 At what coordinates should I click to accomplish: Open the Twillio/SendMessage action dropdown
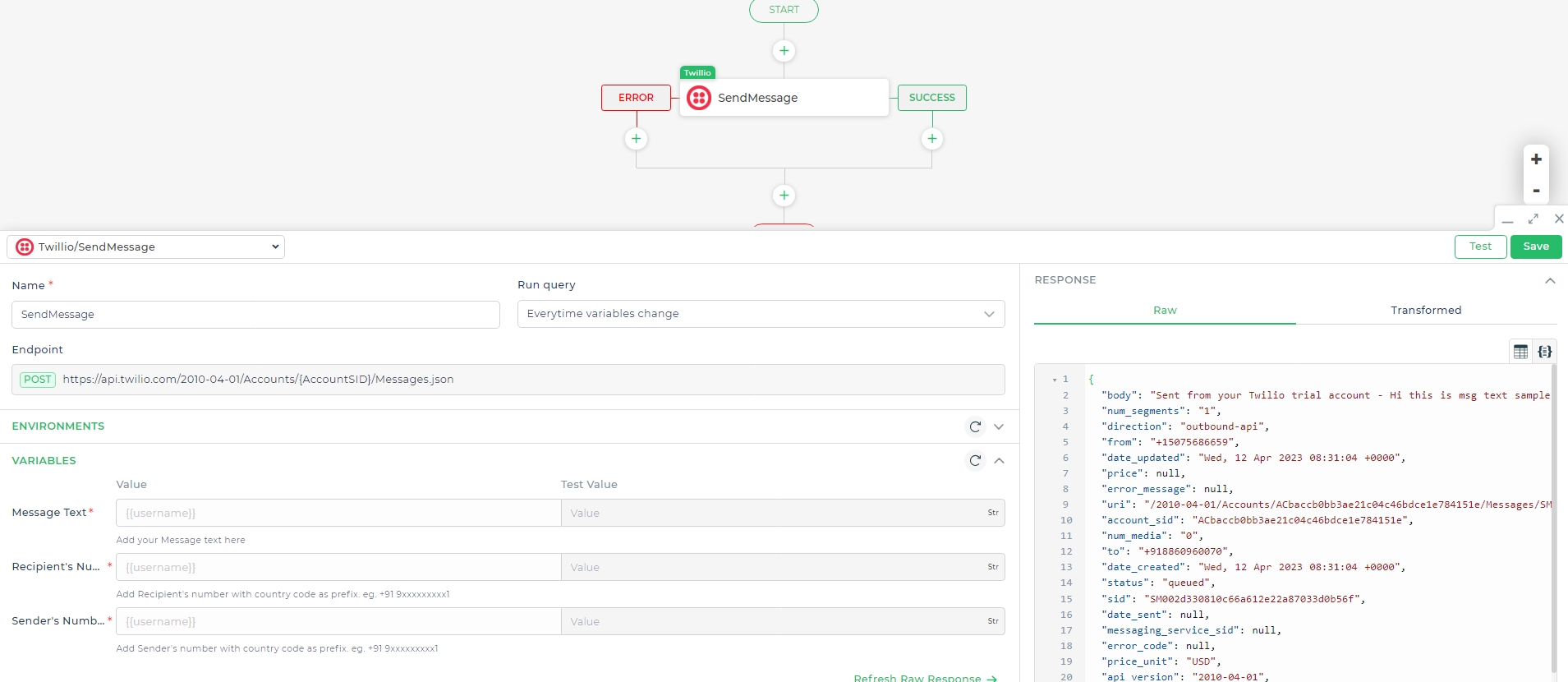[x=146, y=247]
